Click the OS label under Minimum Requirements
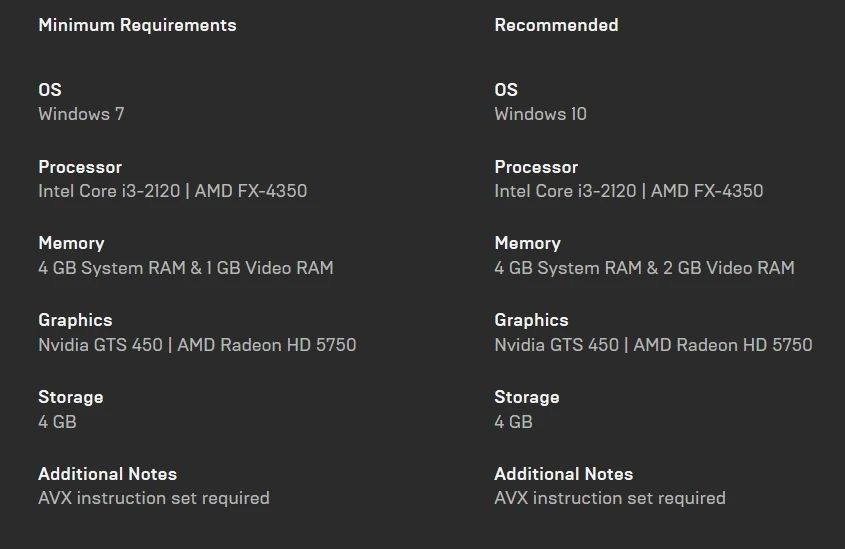845x549 pixels. point(50,90)
